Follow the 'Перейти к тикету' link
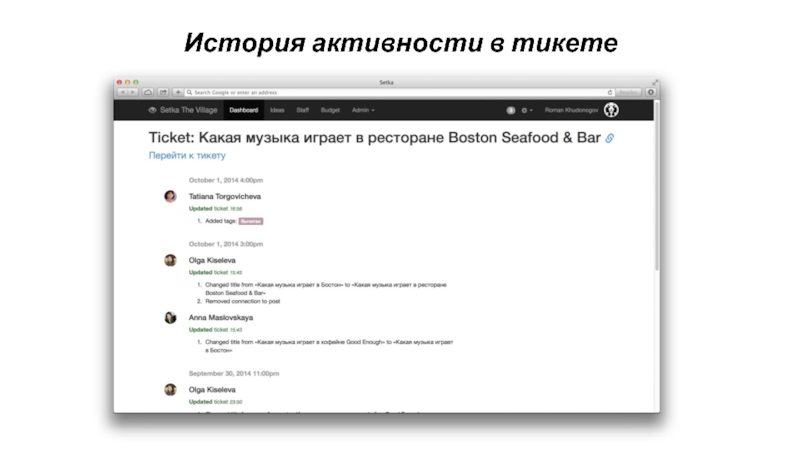 (x=187, y=156)
